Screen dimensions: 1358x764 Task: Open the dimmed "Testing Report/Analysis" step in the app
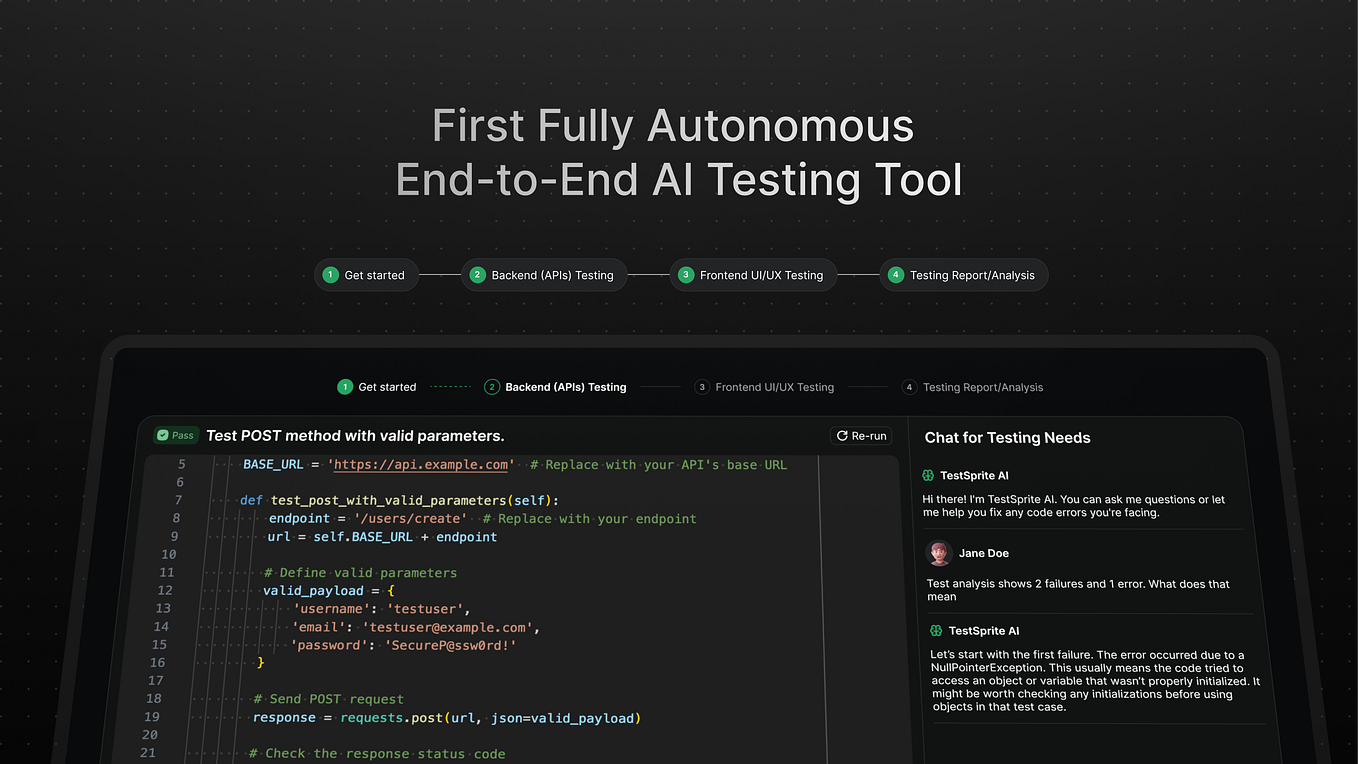click(973, 387)
